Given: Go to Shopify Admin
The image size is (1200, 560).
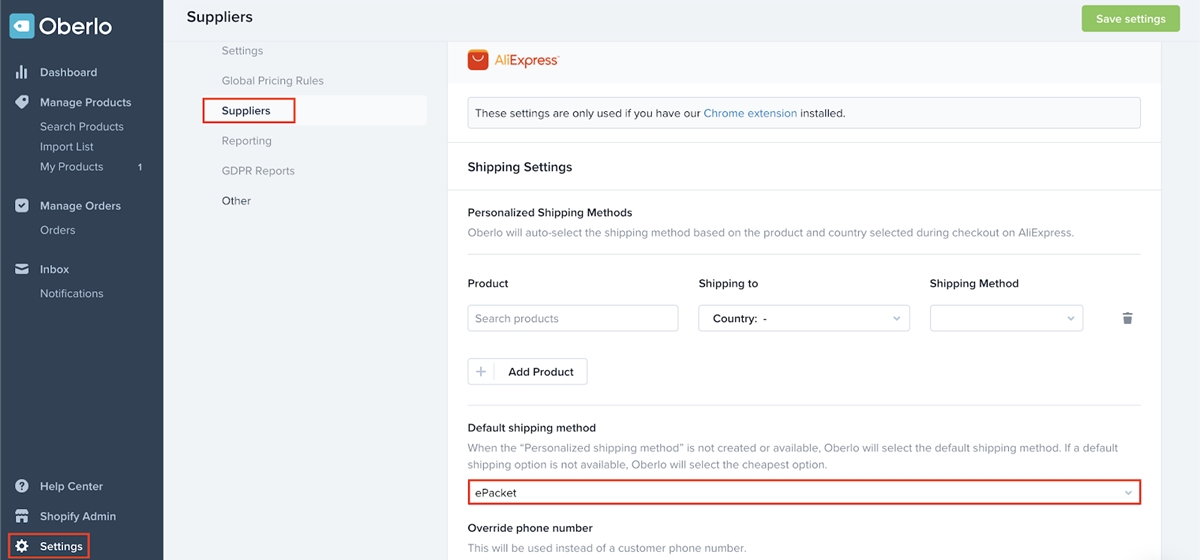Looking at the screenshot, I should click(78, 516).
